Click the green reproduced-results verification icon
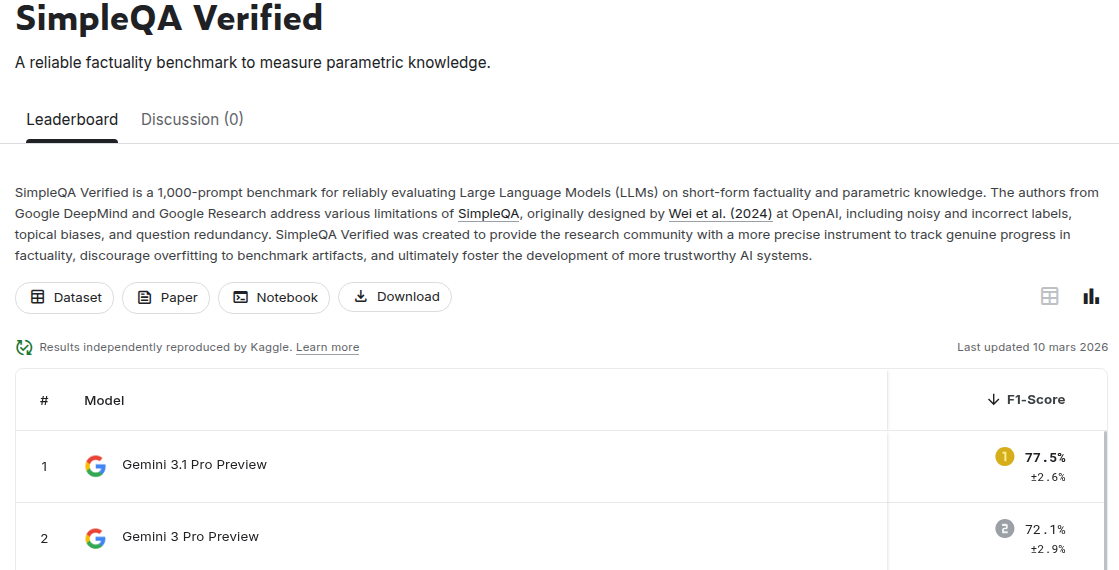1119x570 pixels. [x=24, y=347]
